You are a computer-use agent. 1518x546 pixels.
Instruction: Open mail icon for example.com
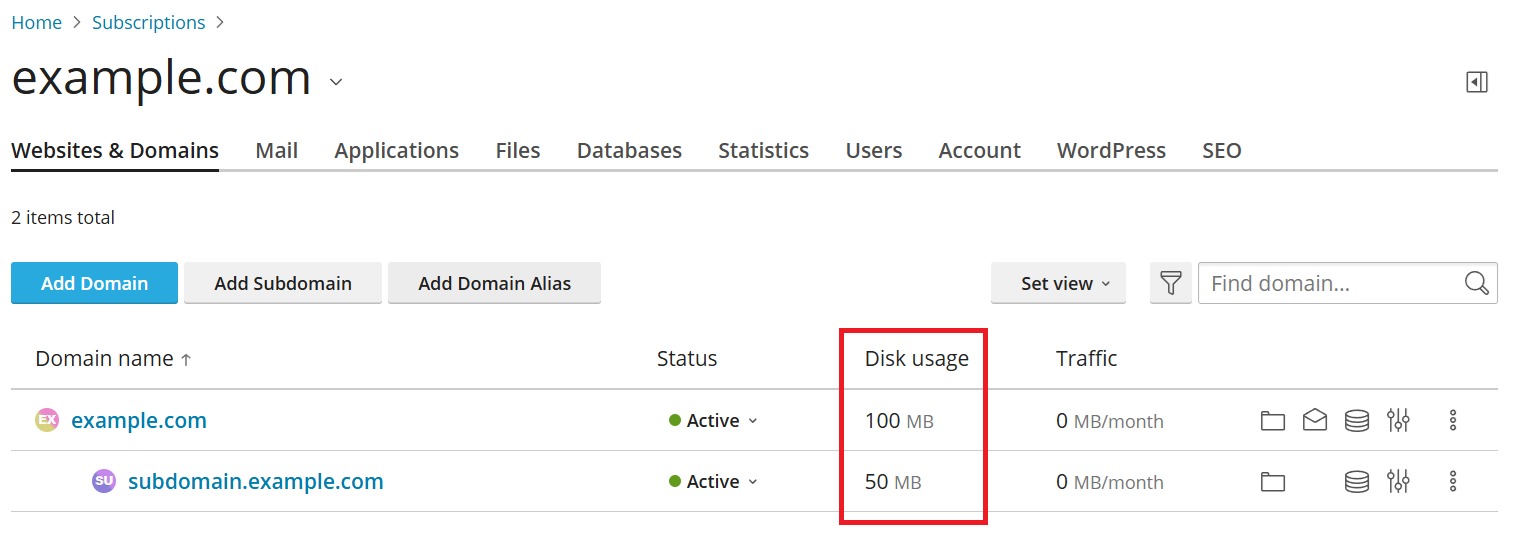coord(1315,421)
